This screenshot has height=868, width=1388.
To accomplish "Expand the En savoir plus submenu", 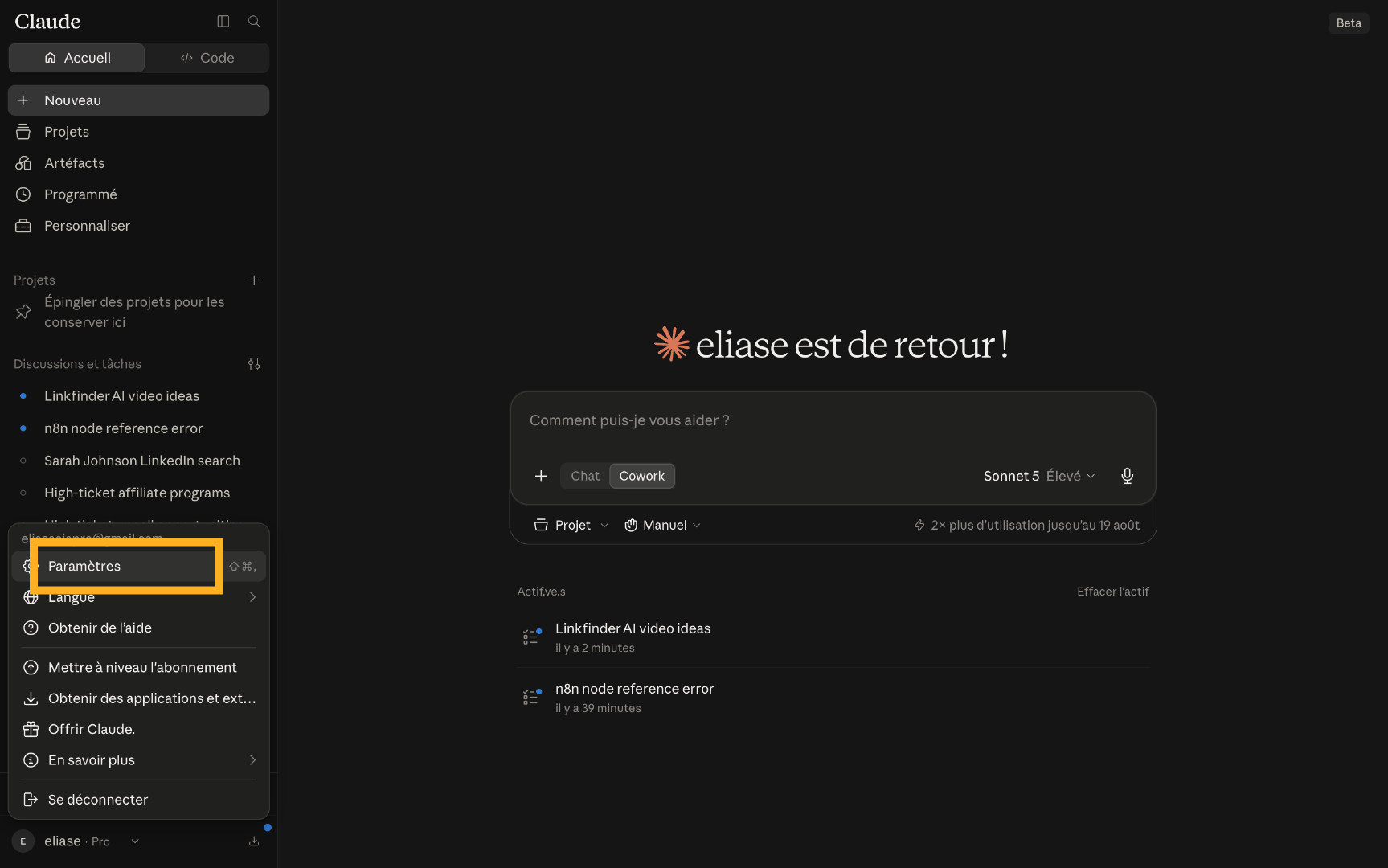I will [x=138, y=760].
